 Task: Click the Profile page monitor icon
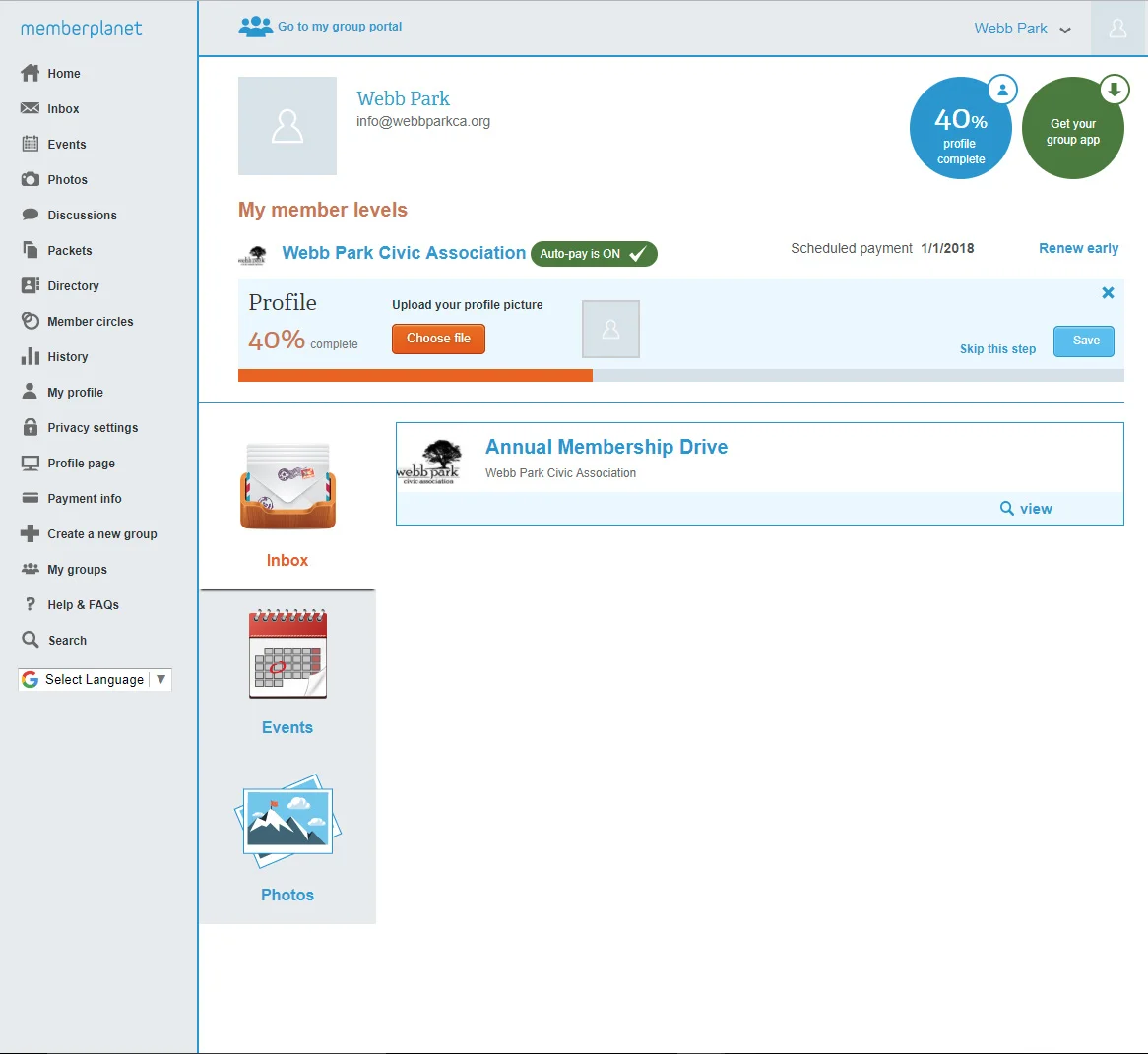[30, 463]
